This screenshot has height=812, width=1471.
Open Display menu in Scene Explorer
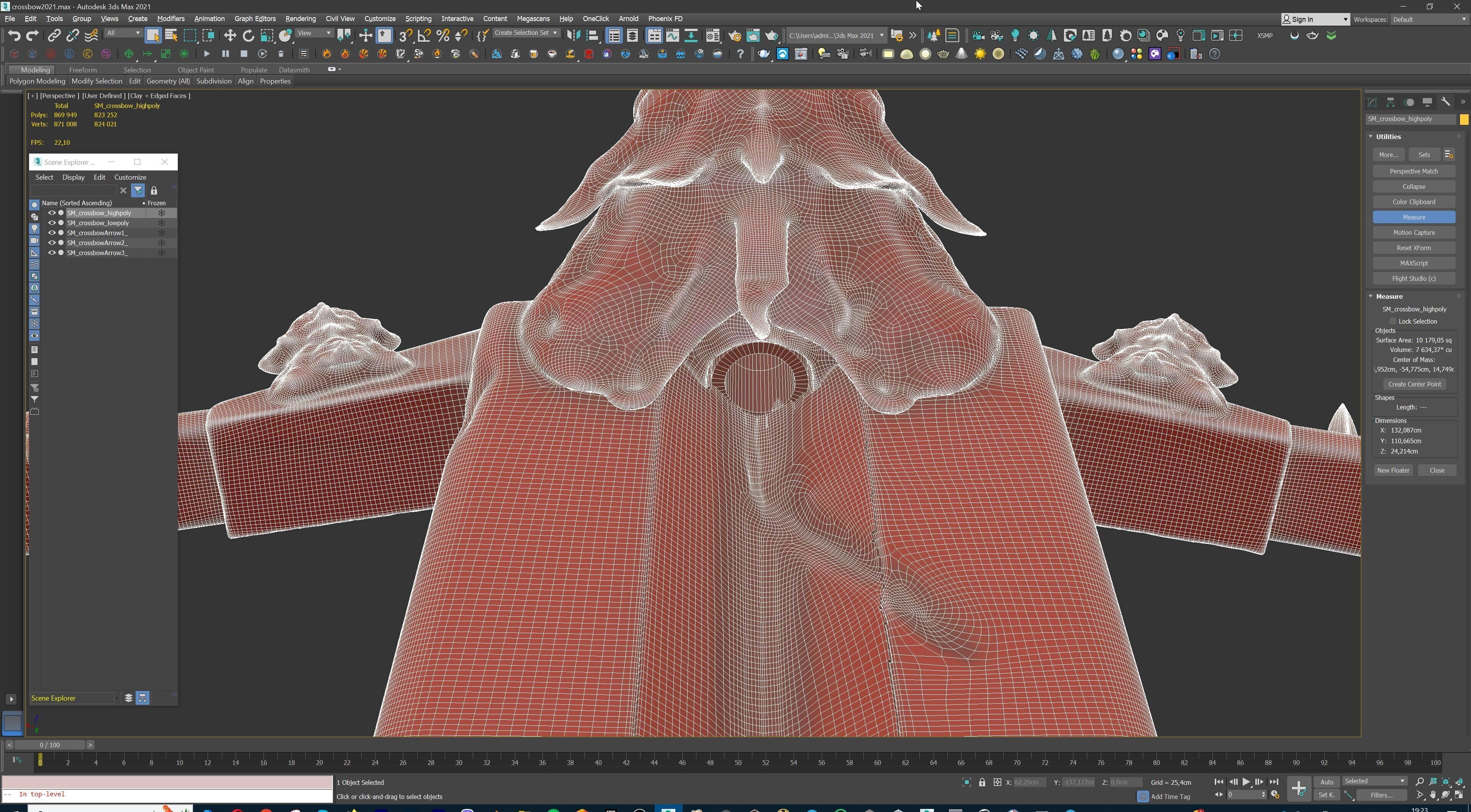coord(73,177)
